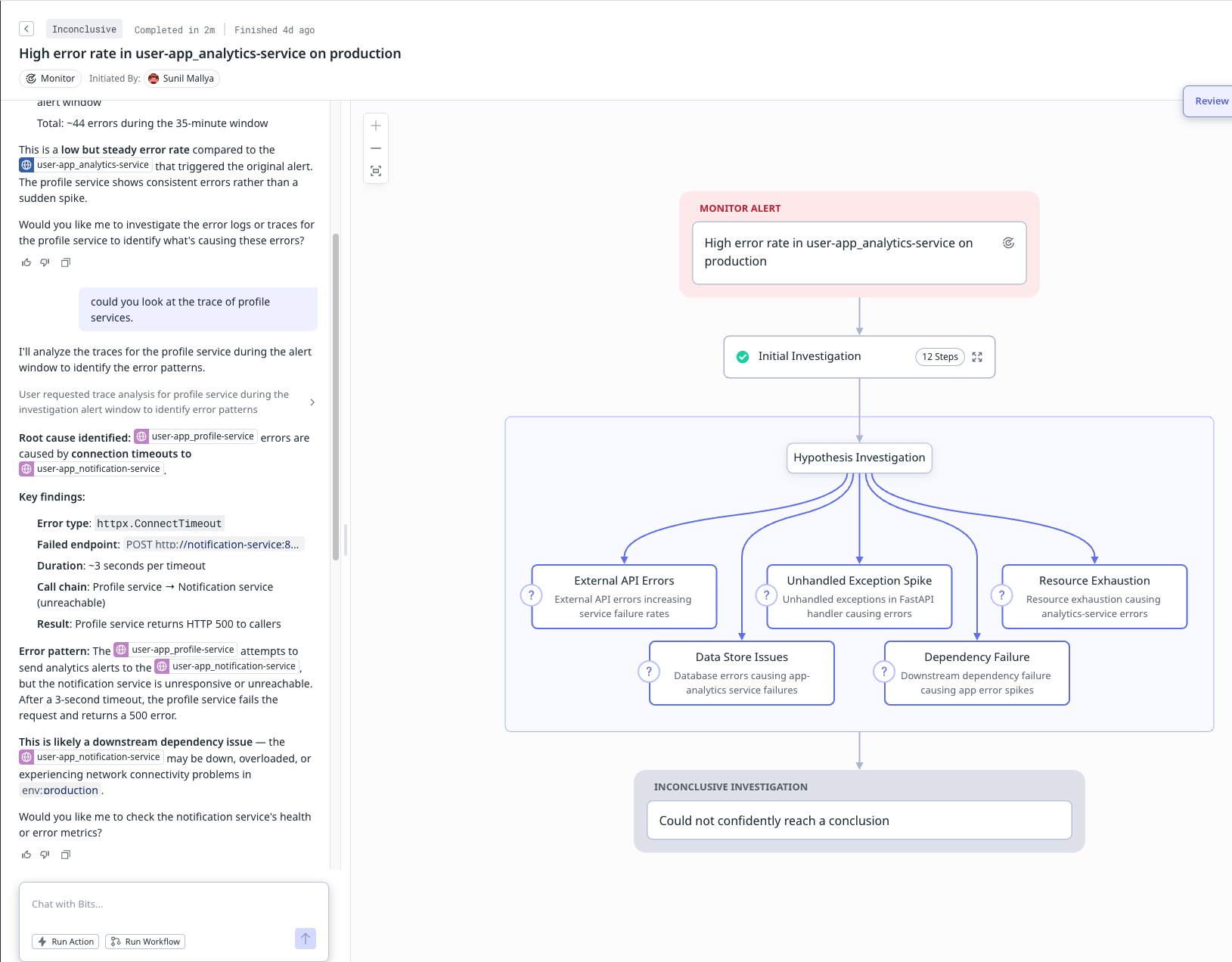Fit the investigation graph to screen

pyautogui.click(x=375, y=171)
